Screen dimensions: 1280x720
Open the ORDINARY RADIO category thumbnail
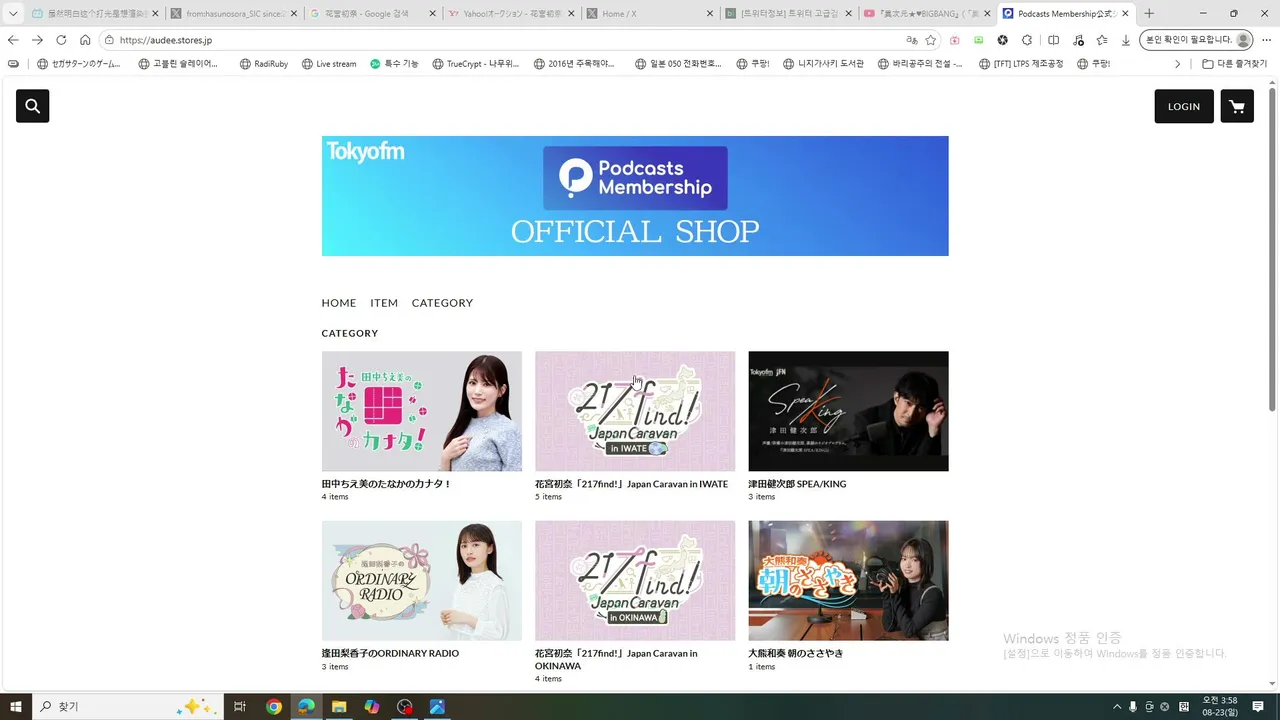click(422, 580)
